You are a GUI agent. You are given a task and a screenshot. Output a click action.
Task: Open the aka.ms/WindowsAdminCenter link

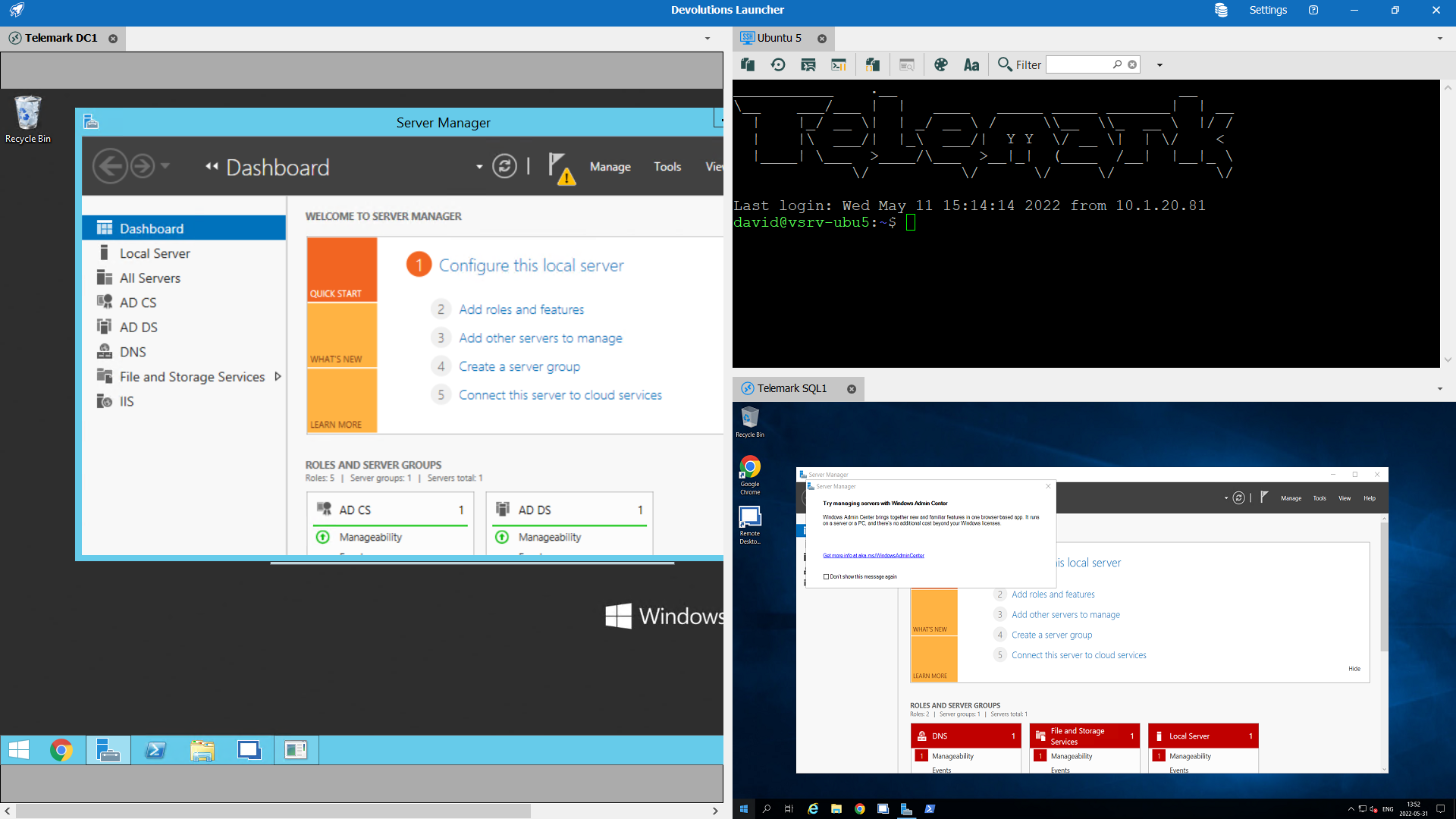pos(874,556)
